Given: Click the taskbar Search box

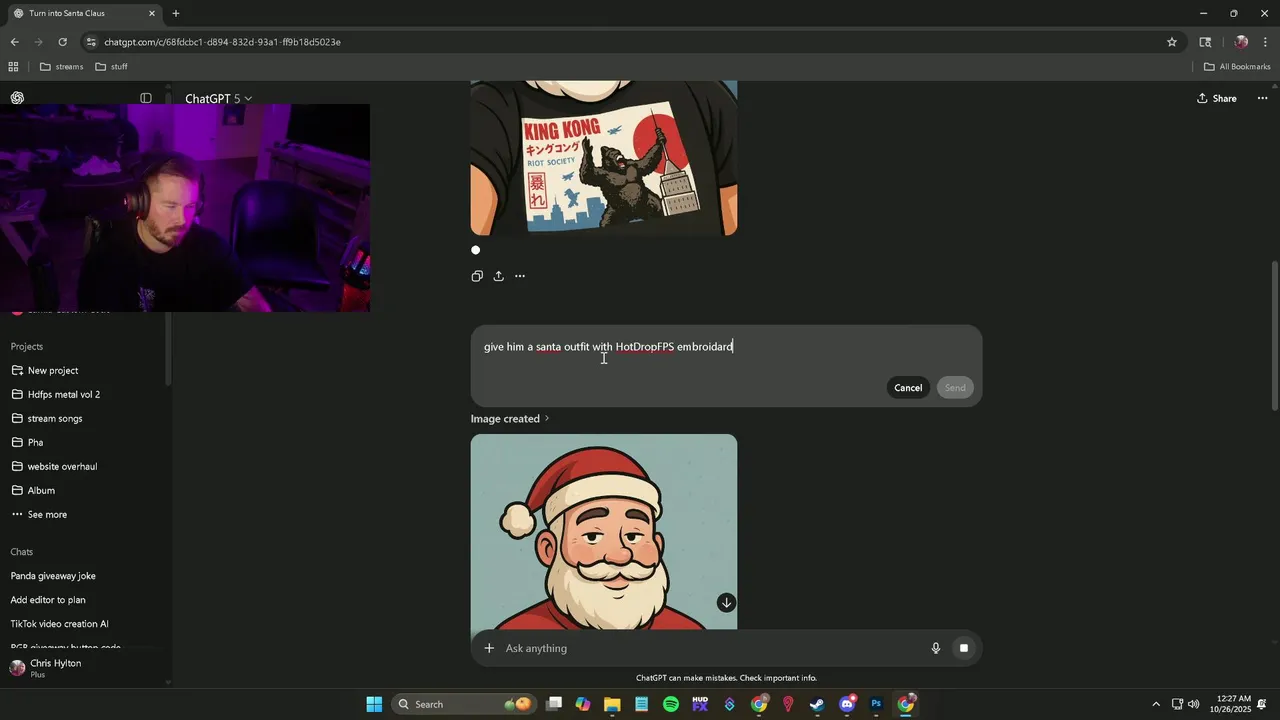Looking at the screenshot, I should [x=465, y=704].
